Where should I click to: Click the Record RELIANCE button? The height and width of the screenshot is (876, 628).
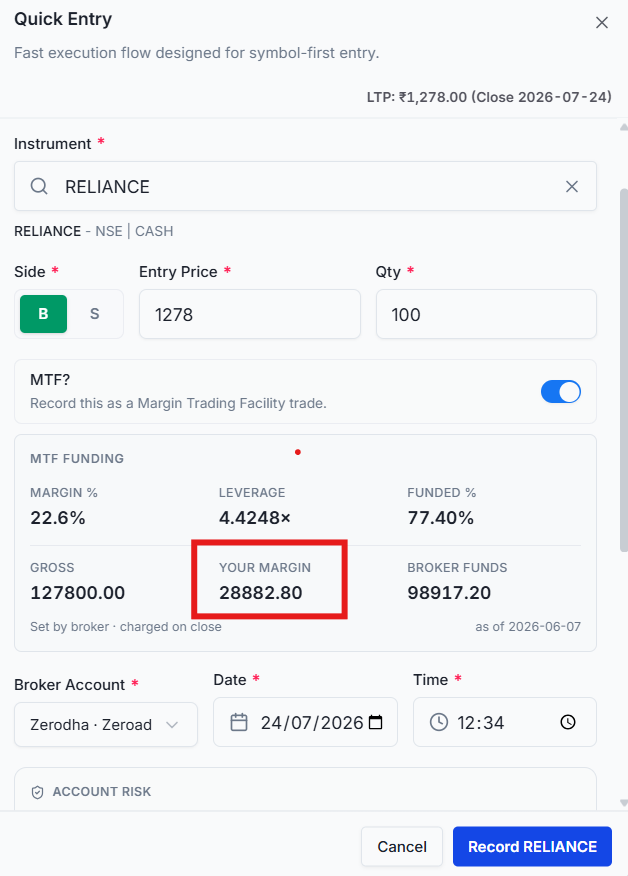532,846
